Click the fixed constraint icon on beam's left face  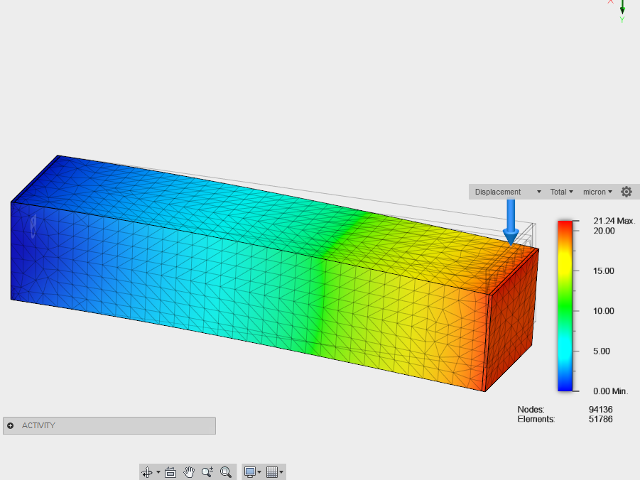click(x=31, y=226)
